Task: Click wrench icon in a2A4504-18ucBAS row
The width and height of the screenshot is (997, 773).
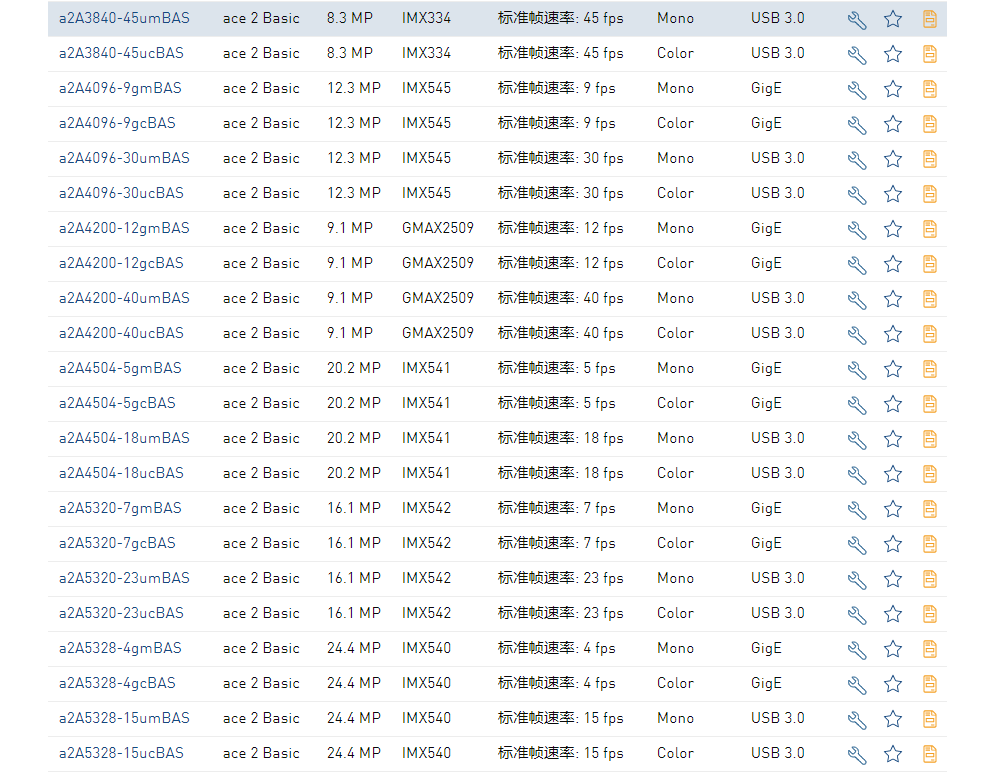Action: coord(856,474)
